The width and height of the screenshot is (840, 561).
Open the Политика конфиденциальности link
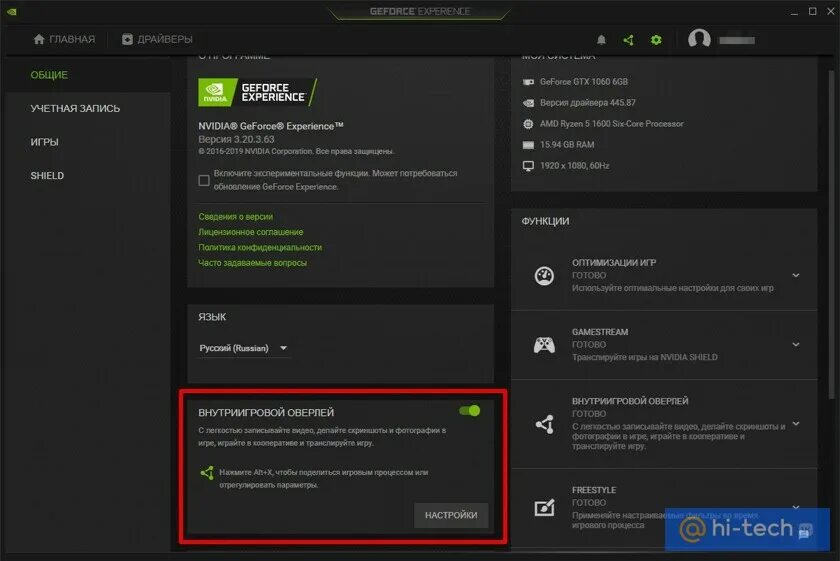point(260,248)
